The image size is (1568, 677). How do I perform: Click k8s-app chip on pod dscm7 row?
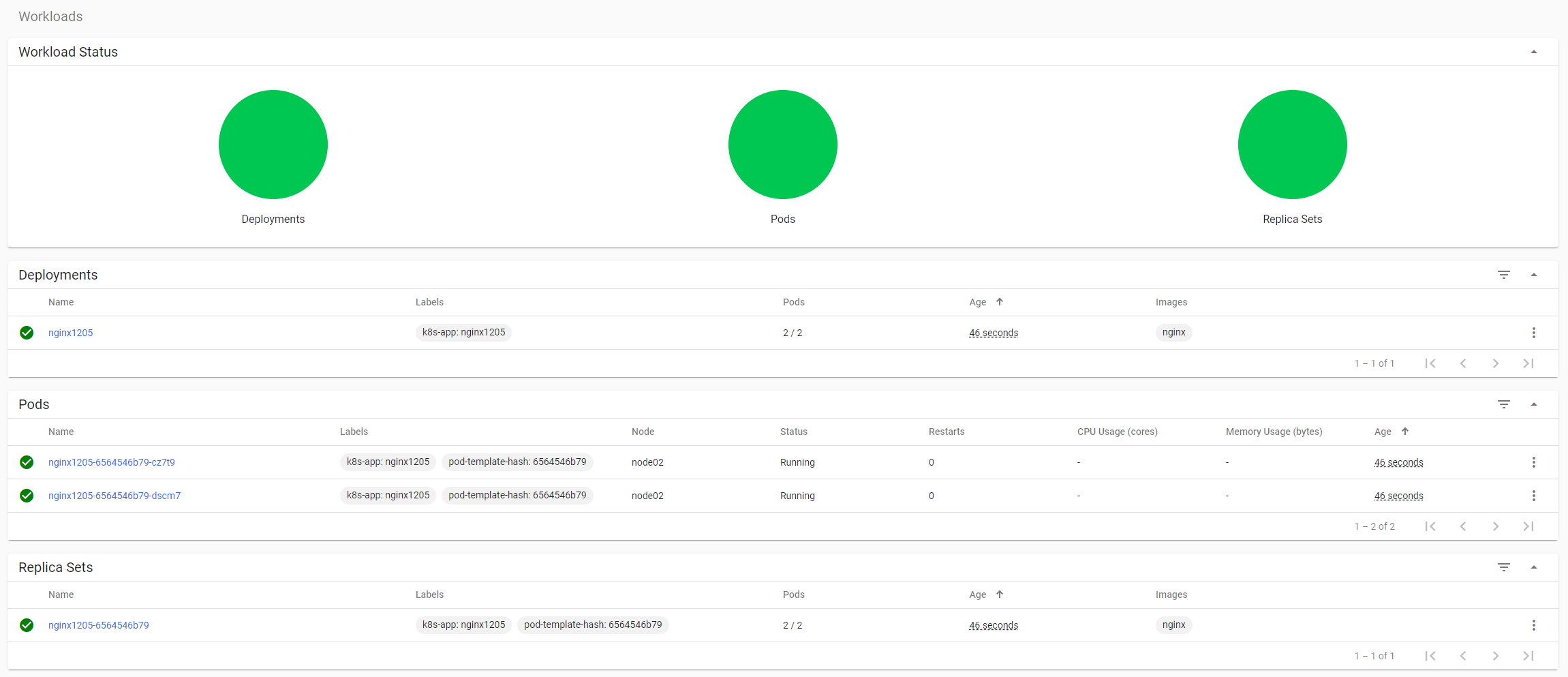(388, 496)
